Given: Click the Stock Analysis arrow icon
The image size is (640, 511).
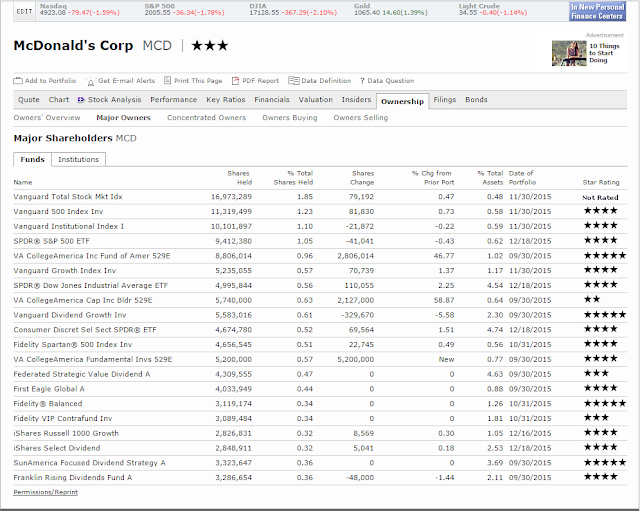Looking at the screenshot, I should click(x=81, y=100).
